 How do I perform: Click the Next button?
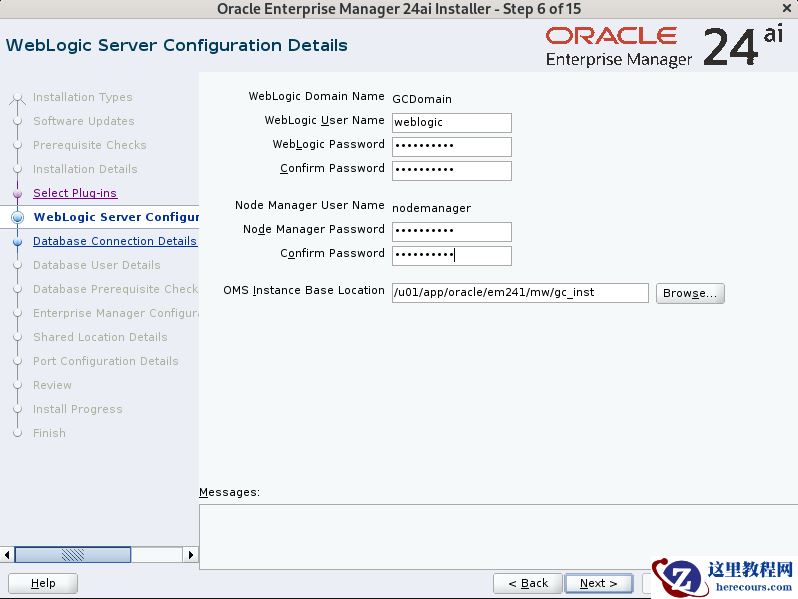pos(598,583)
